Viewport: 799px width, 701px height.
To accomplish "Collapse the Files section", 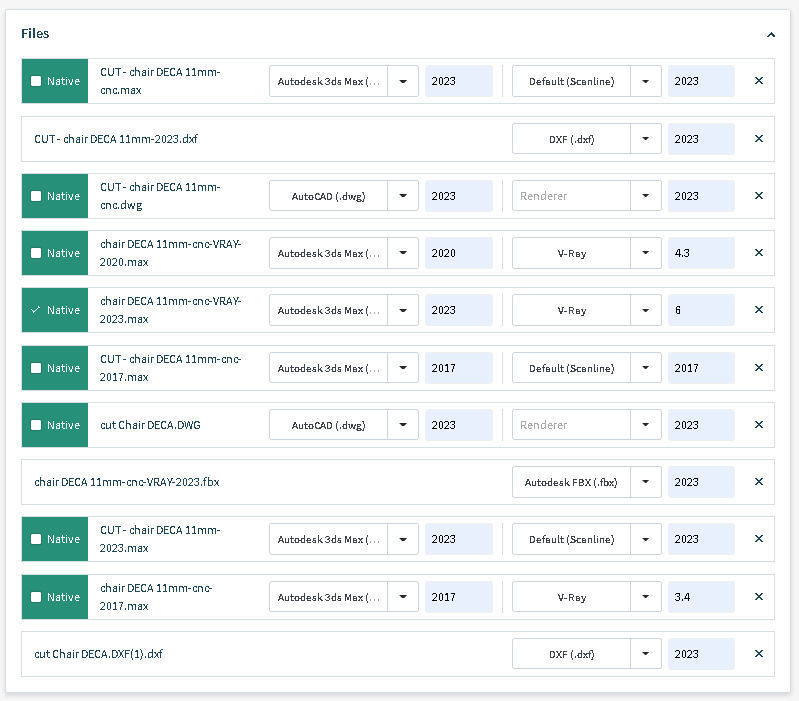I will pyautogui.click(x=770, y=34).
